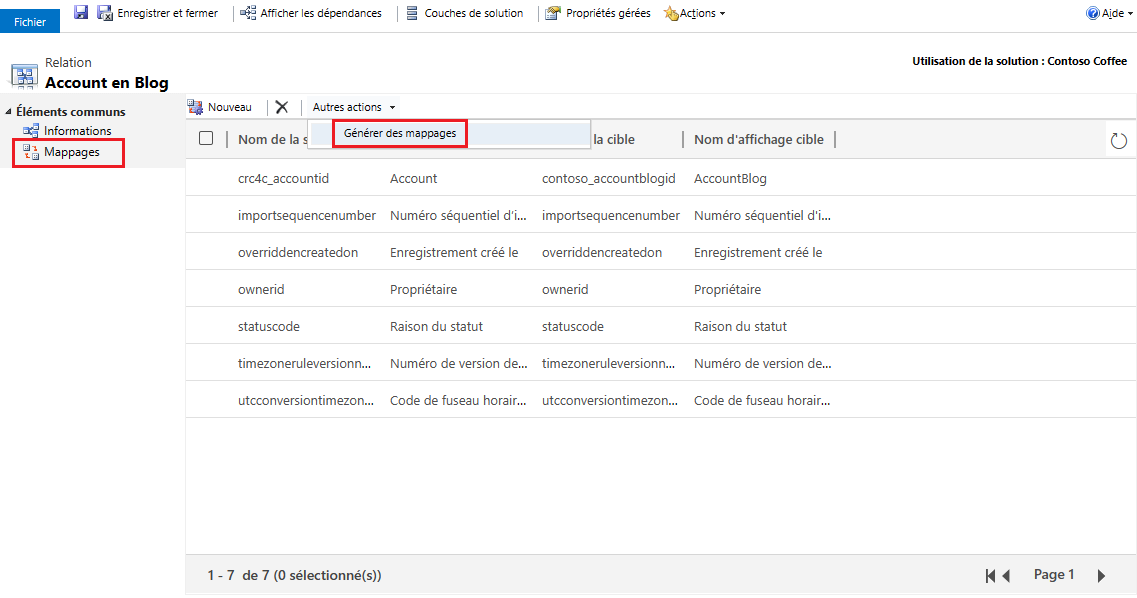
Task: Click the Informations tree icon
Action: pos(30,131)
